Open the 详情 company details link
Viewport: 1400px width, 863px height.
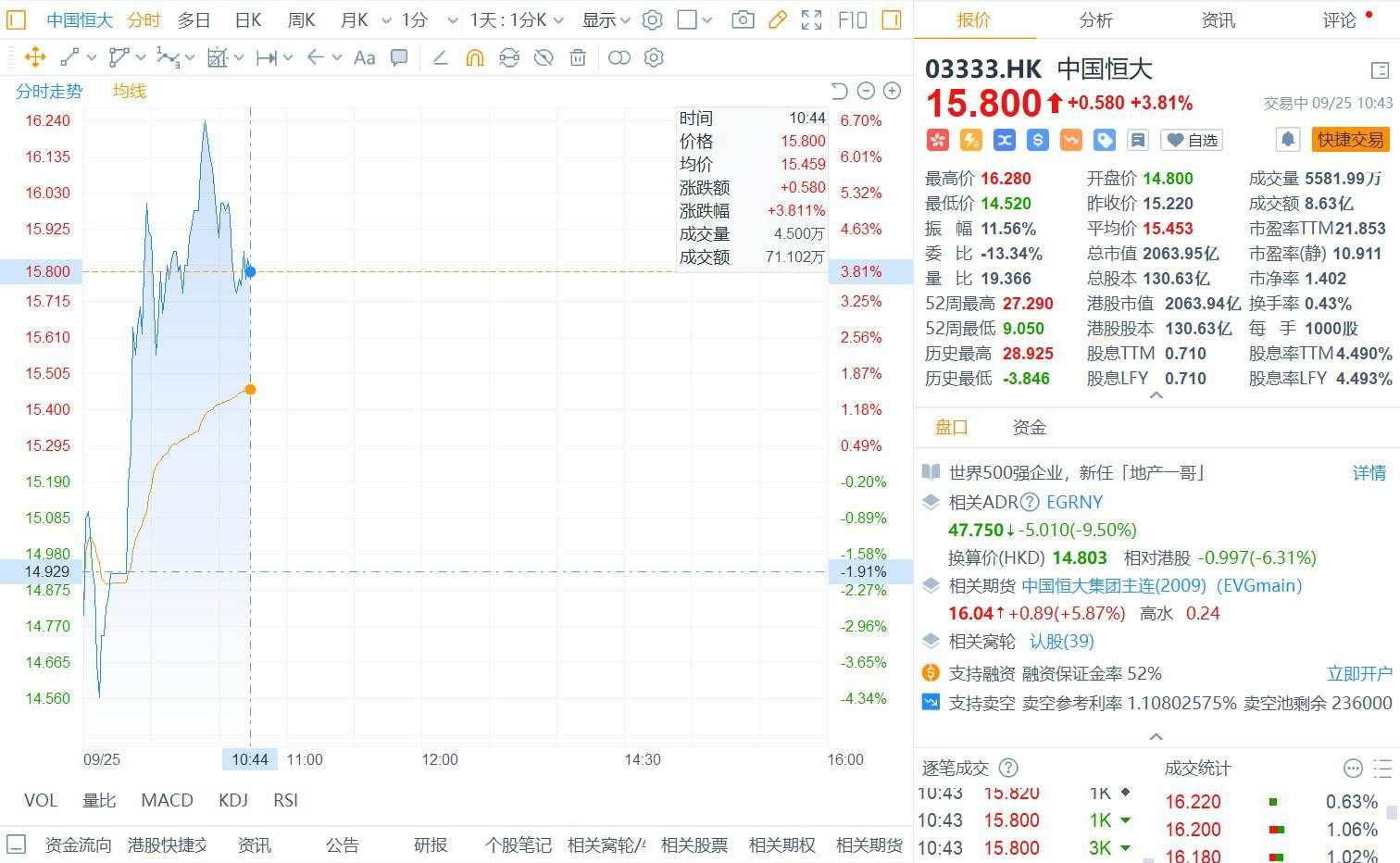pos(1369,473)
